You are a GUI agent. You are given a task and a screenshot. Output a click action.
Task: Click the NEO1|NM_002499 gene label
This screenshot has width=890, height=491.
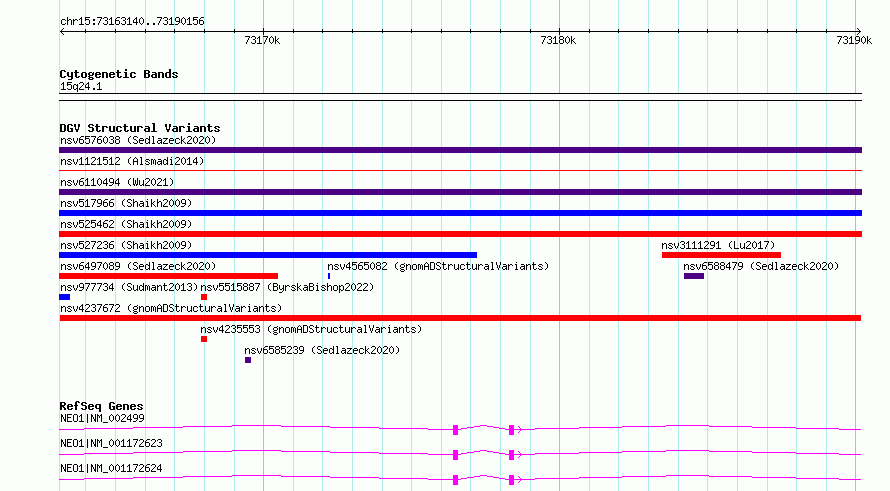coord(102,418)
